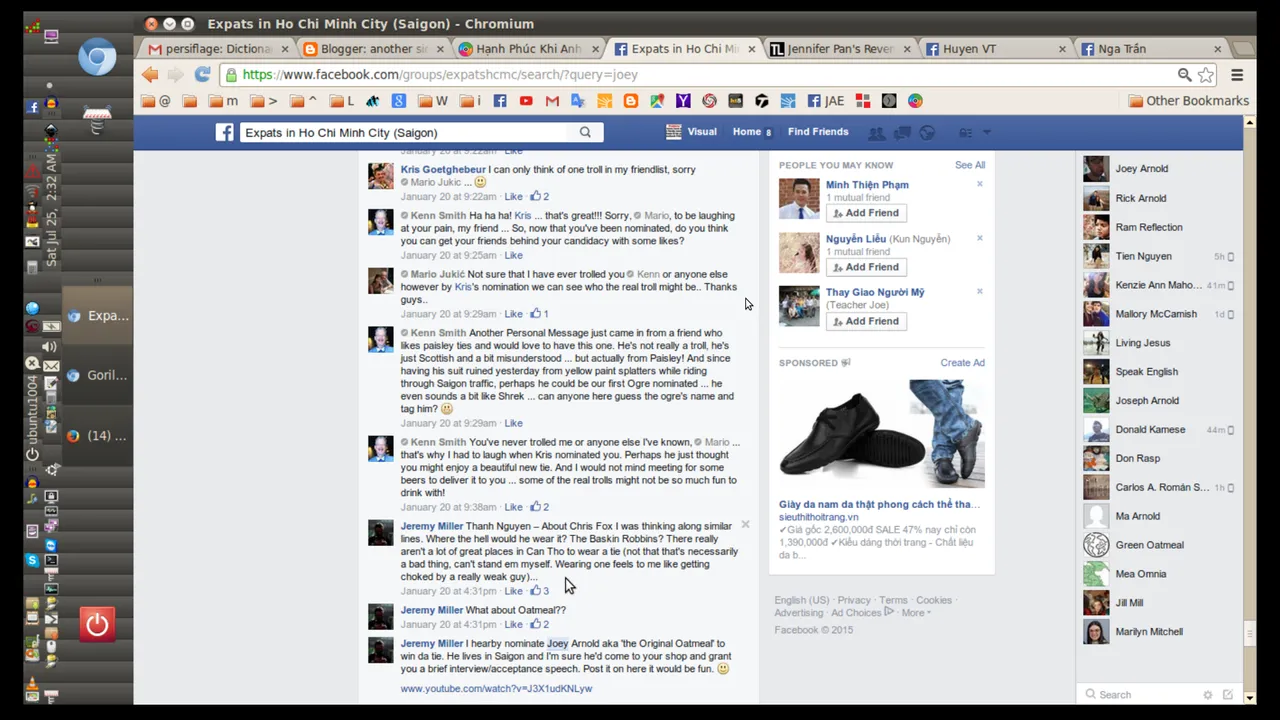Image resolution: width=1280 pixels, height=720 pixels.
Task: Open the JAE Facebook bookmark
Action: pos(826,101)
